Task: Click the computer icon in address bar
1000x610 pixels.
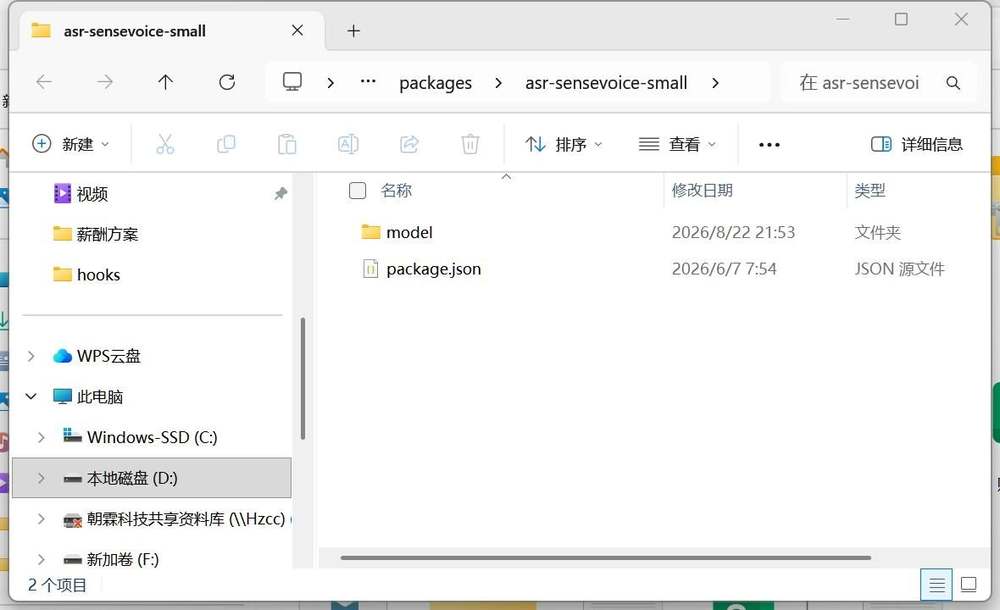Action: click(292, 82)
